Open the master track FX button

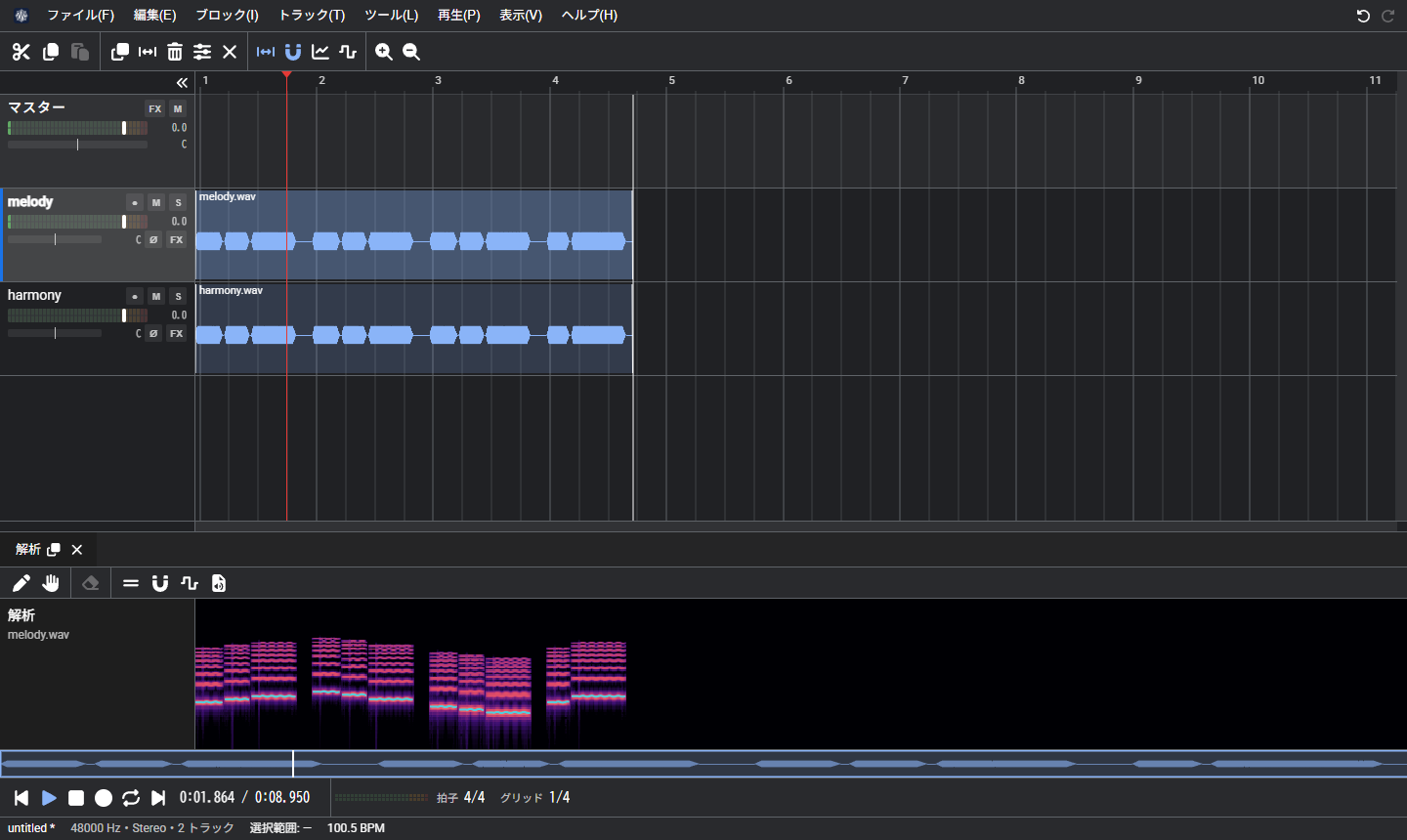tap(155, 108)
